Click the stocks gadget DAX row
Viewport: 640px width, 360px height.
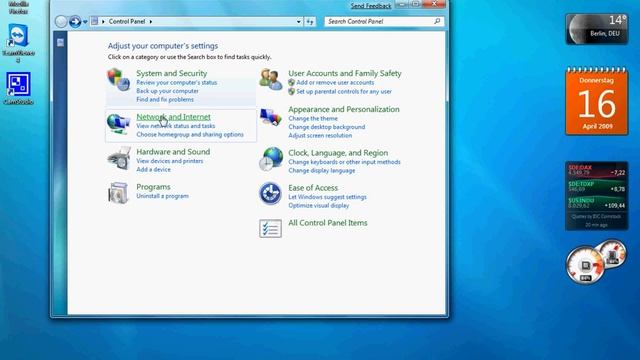click(596, 170)
